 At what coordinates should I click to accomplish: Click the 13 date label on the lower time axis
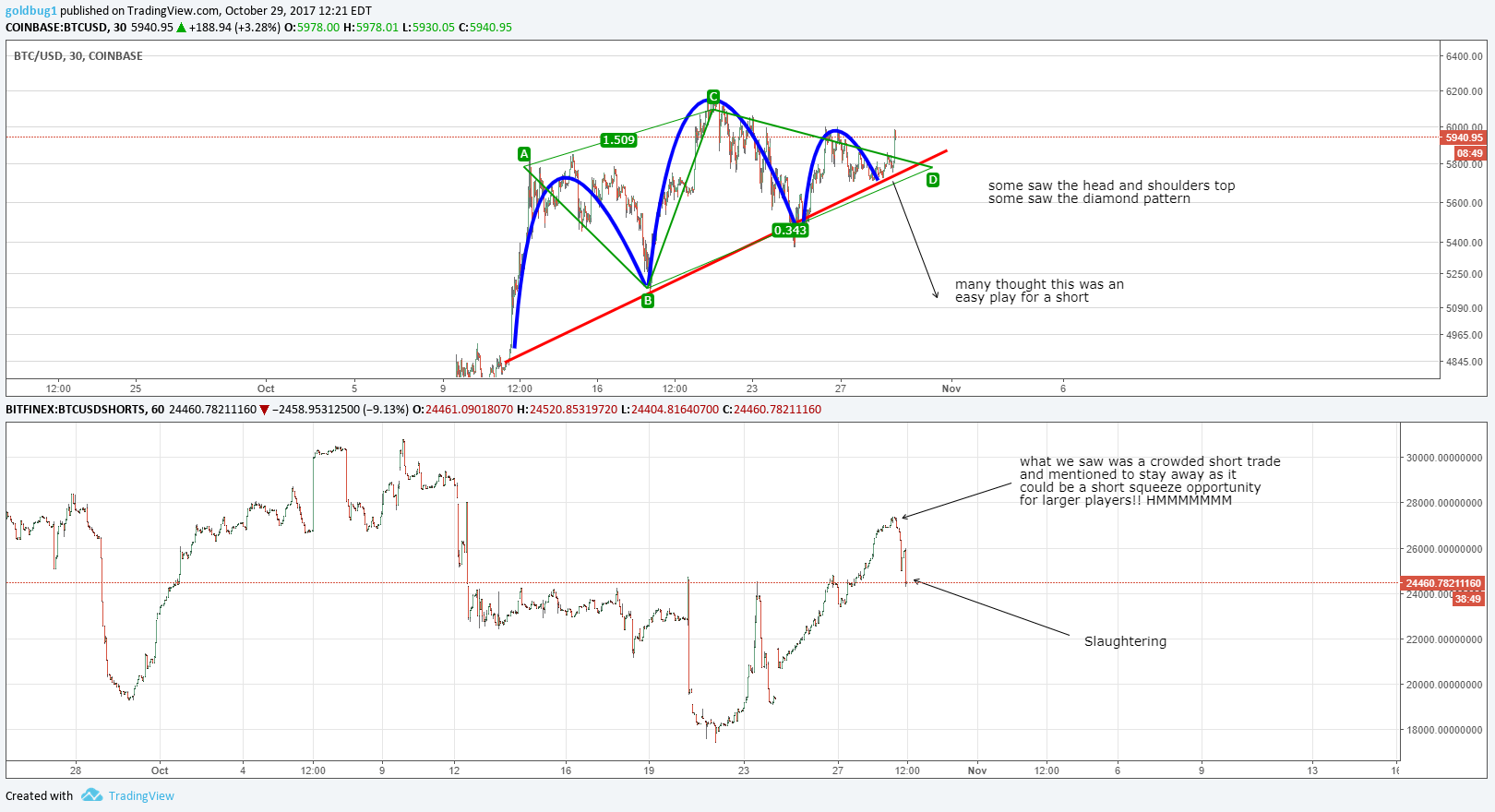click(x=1312, y=770)
